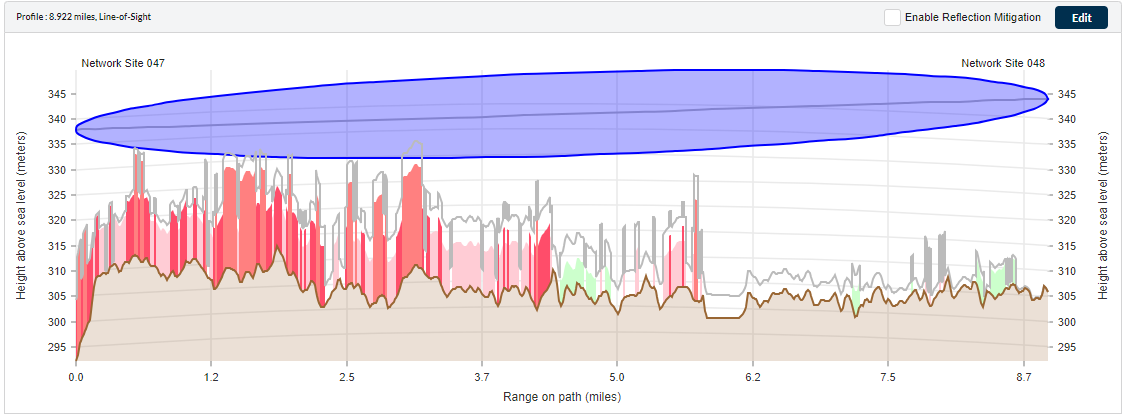Click the 5.0 mile tick label

point(617,378)
